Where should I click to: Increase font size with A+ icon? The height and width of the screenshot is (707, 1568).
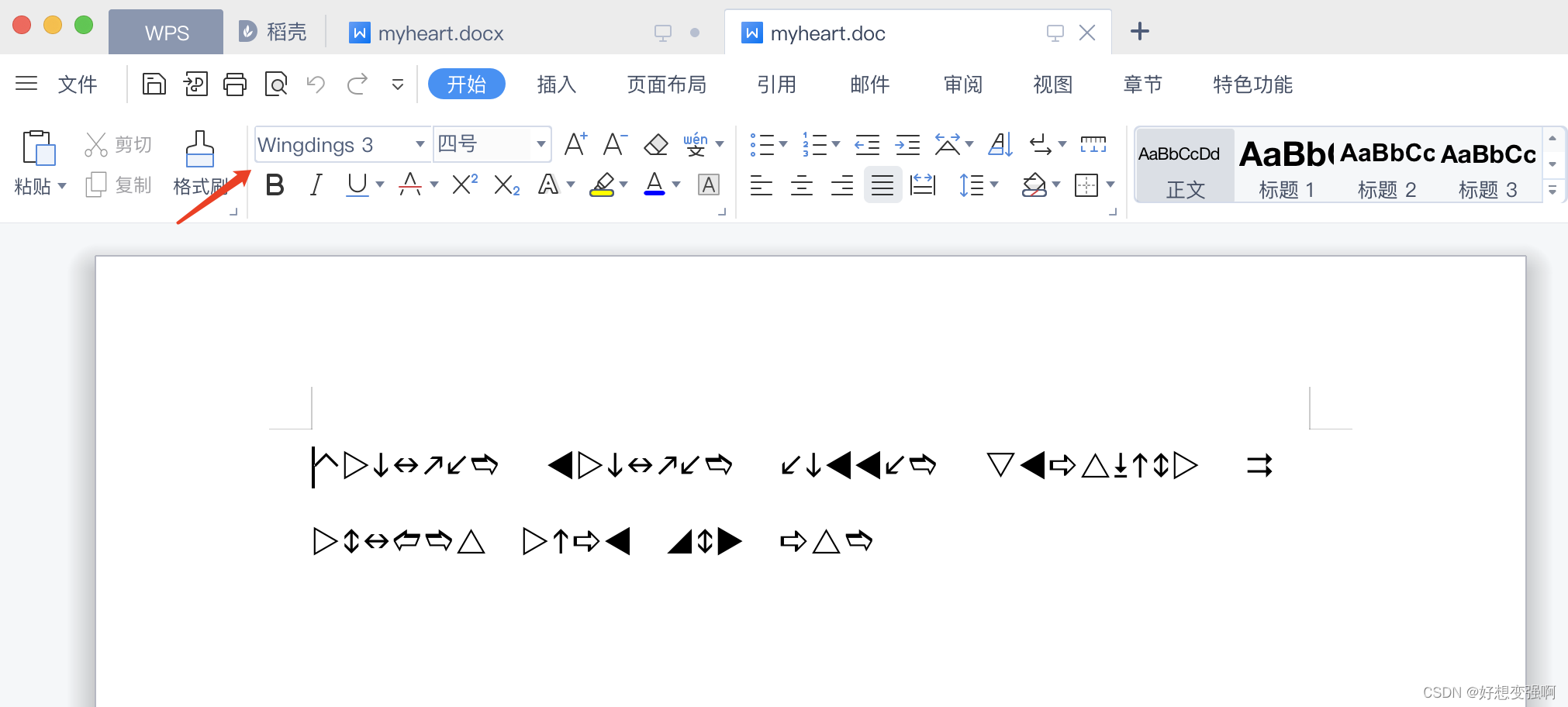pyautogui.click(x=575, y=144)
